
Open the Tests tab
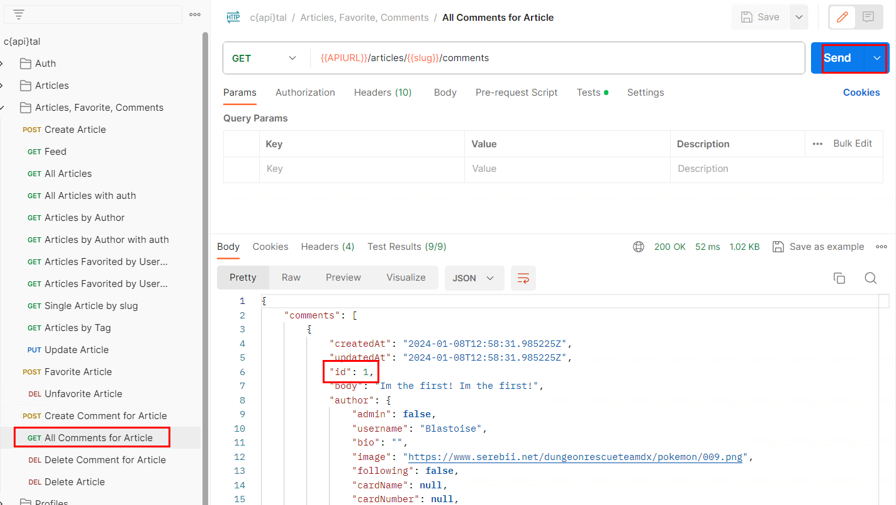(592, 93)
